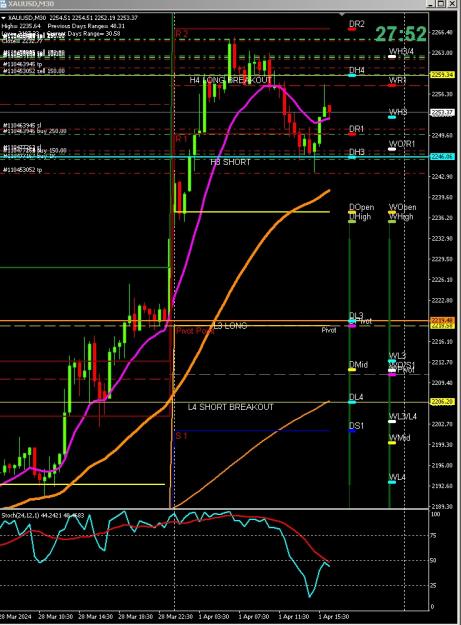Image resolution: width=461 pixels, height=625 pixels.
Task: Click the green 27:52 candle countdown timer
Action: click(401, 33)
